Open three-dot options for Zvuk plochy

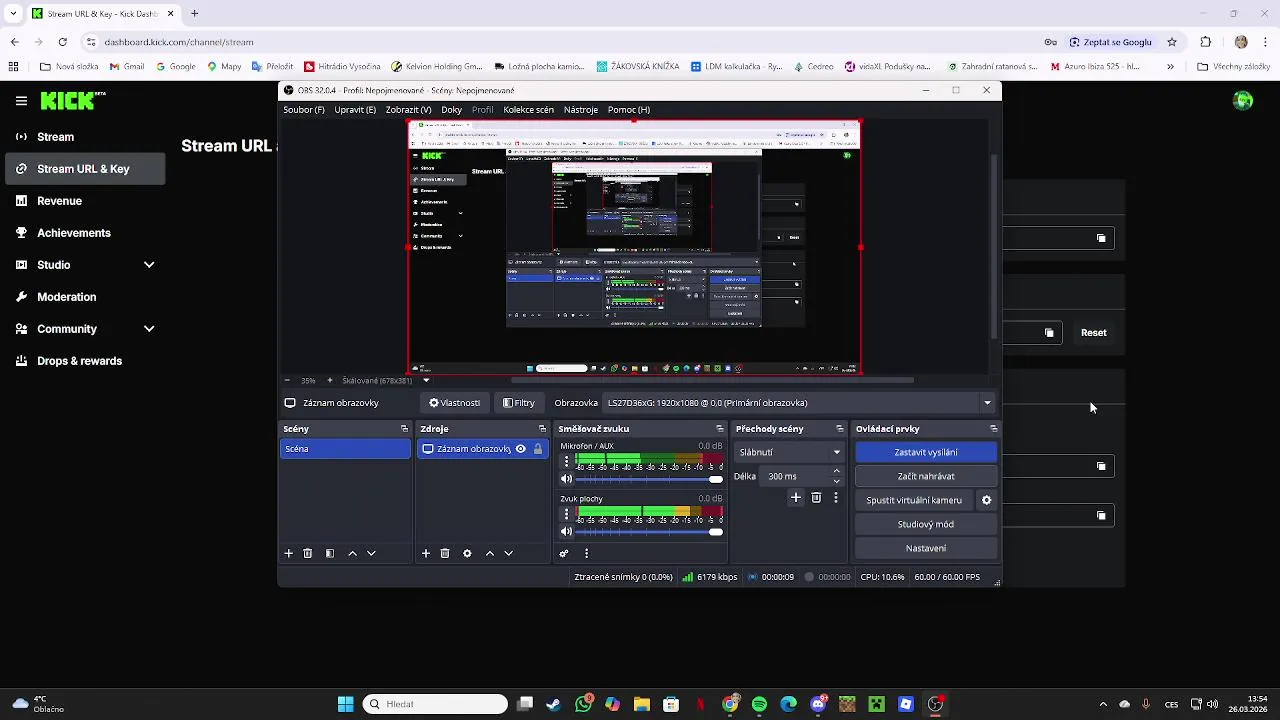coord(566,515)
